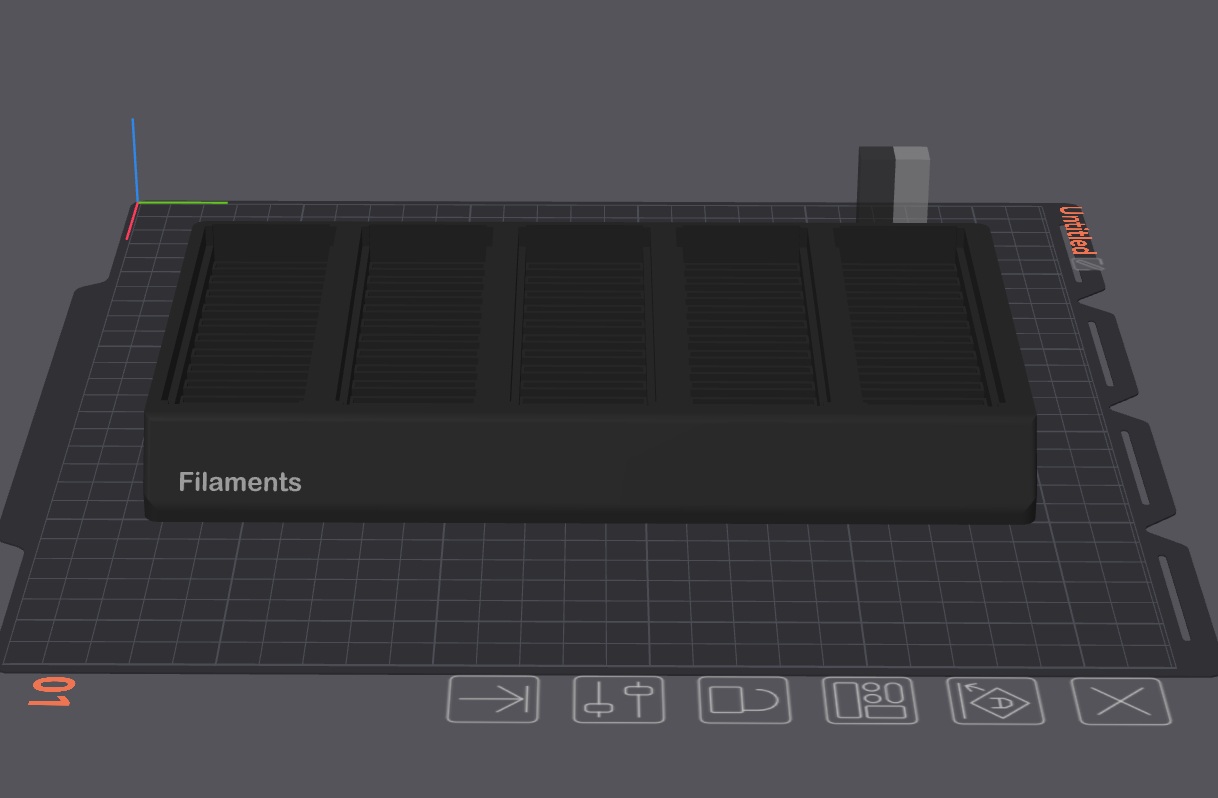Select the dark half of the prime tower
Image resolution: width=1218 pixels, height=798 pixels.
pyautogui.click(x=876, y=184)
